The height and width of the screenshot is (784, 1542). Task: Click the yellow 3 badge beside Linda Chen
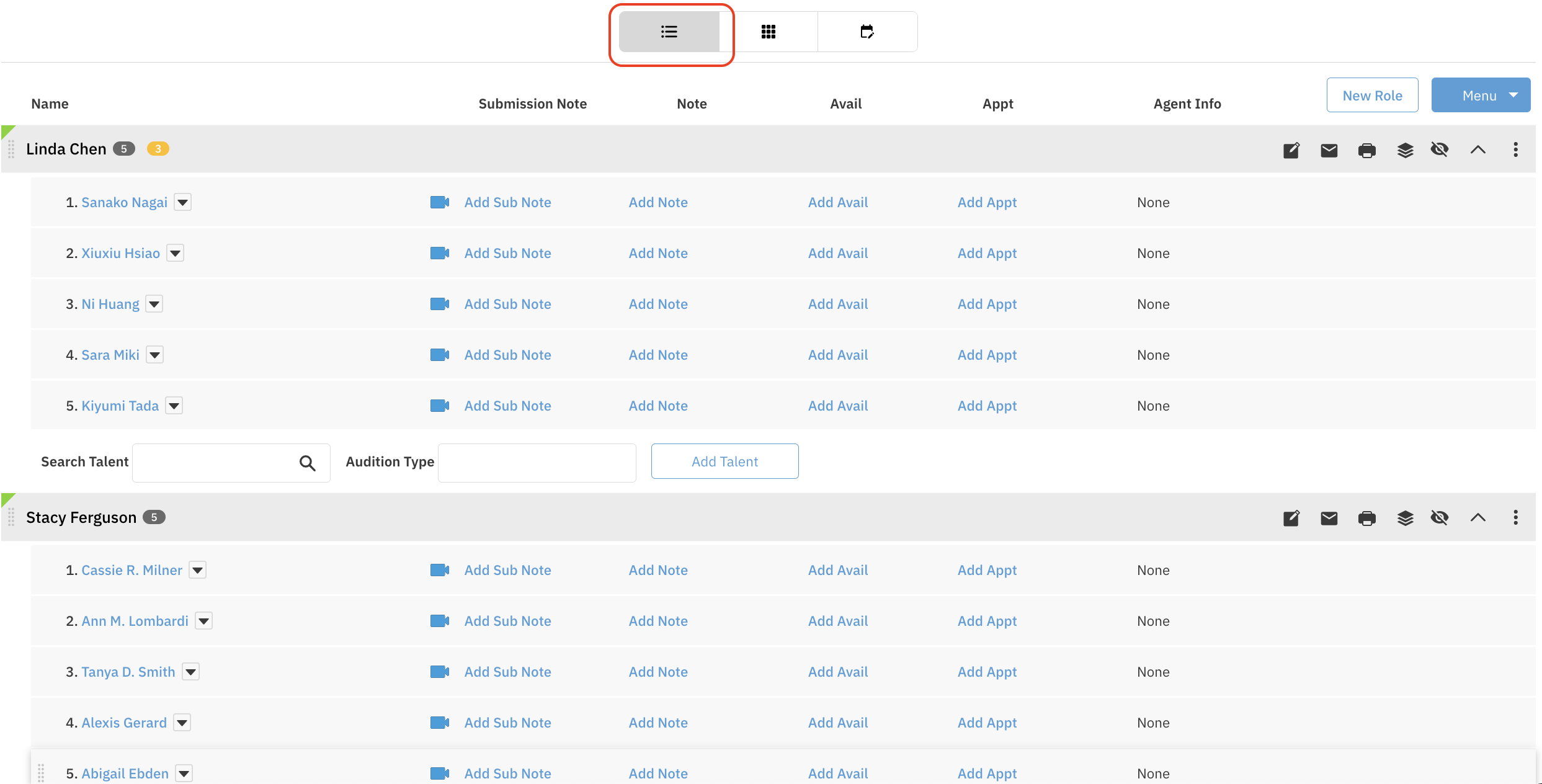[158, 149]
